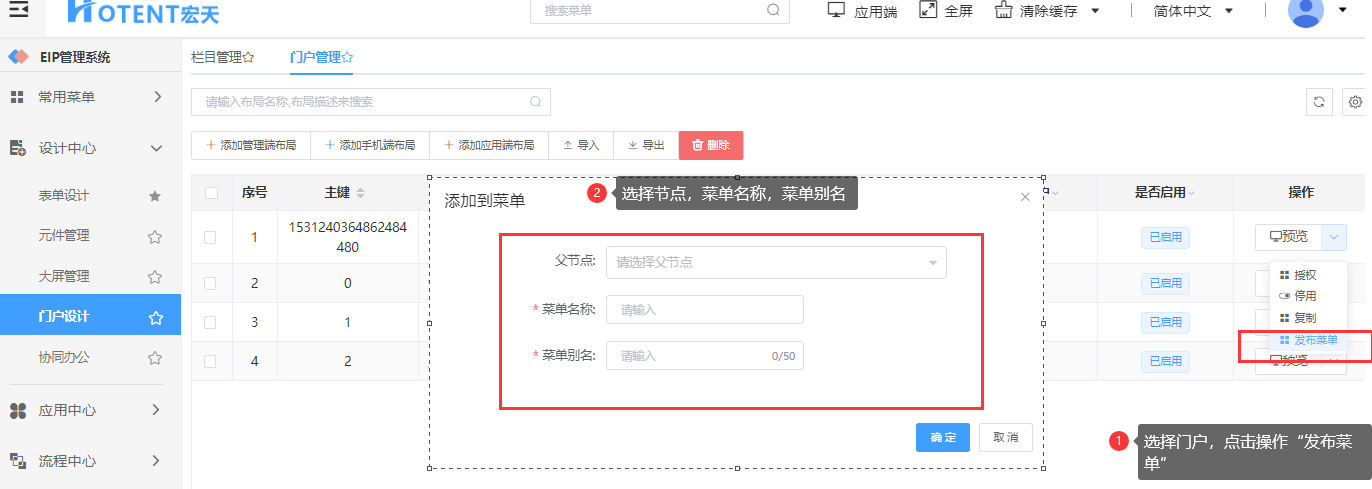The image size is (1372, 489).
Task: Check the row 1 checkbox
Action: [x=209, y=237]
